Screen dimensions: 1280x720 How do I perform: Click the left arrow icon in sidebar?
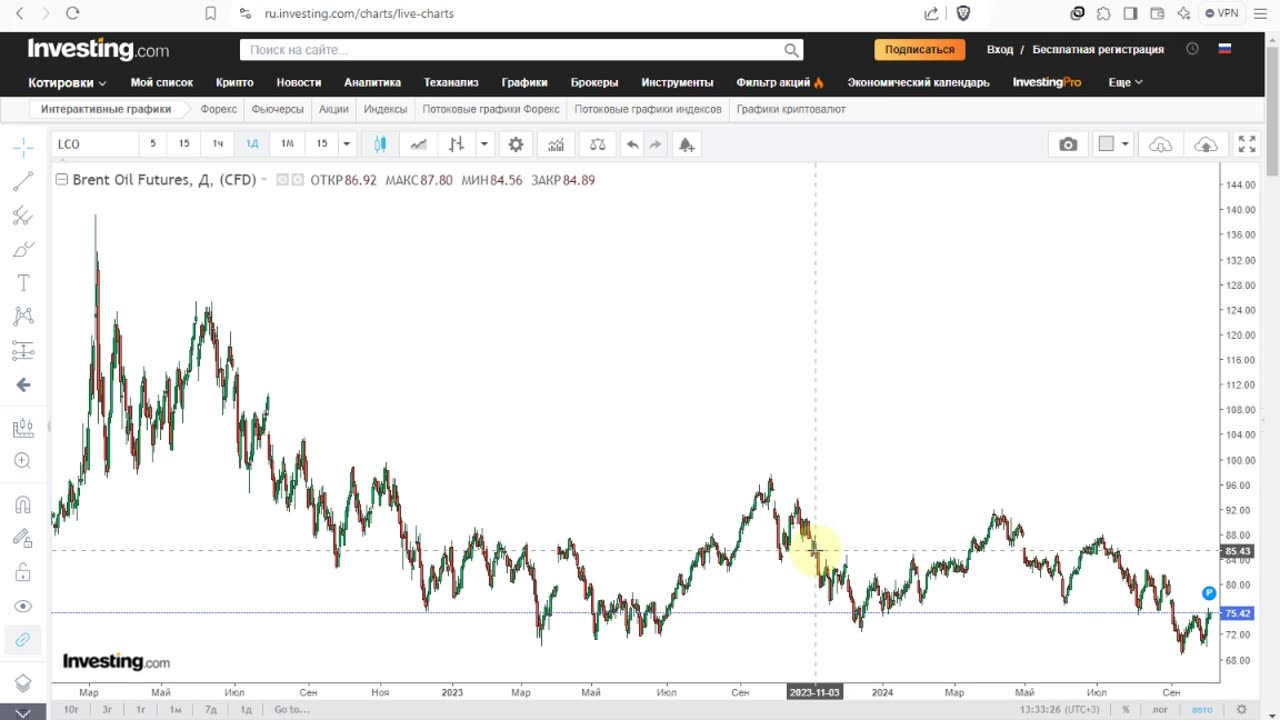(23, 385)
